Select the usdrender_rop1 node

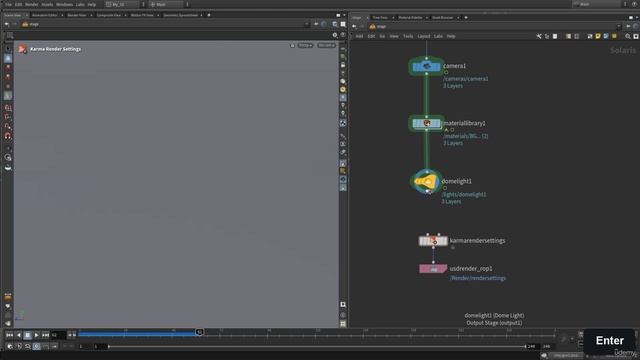click(433, 269)
